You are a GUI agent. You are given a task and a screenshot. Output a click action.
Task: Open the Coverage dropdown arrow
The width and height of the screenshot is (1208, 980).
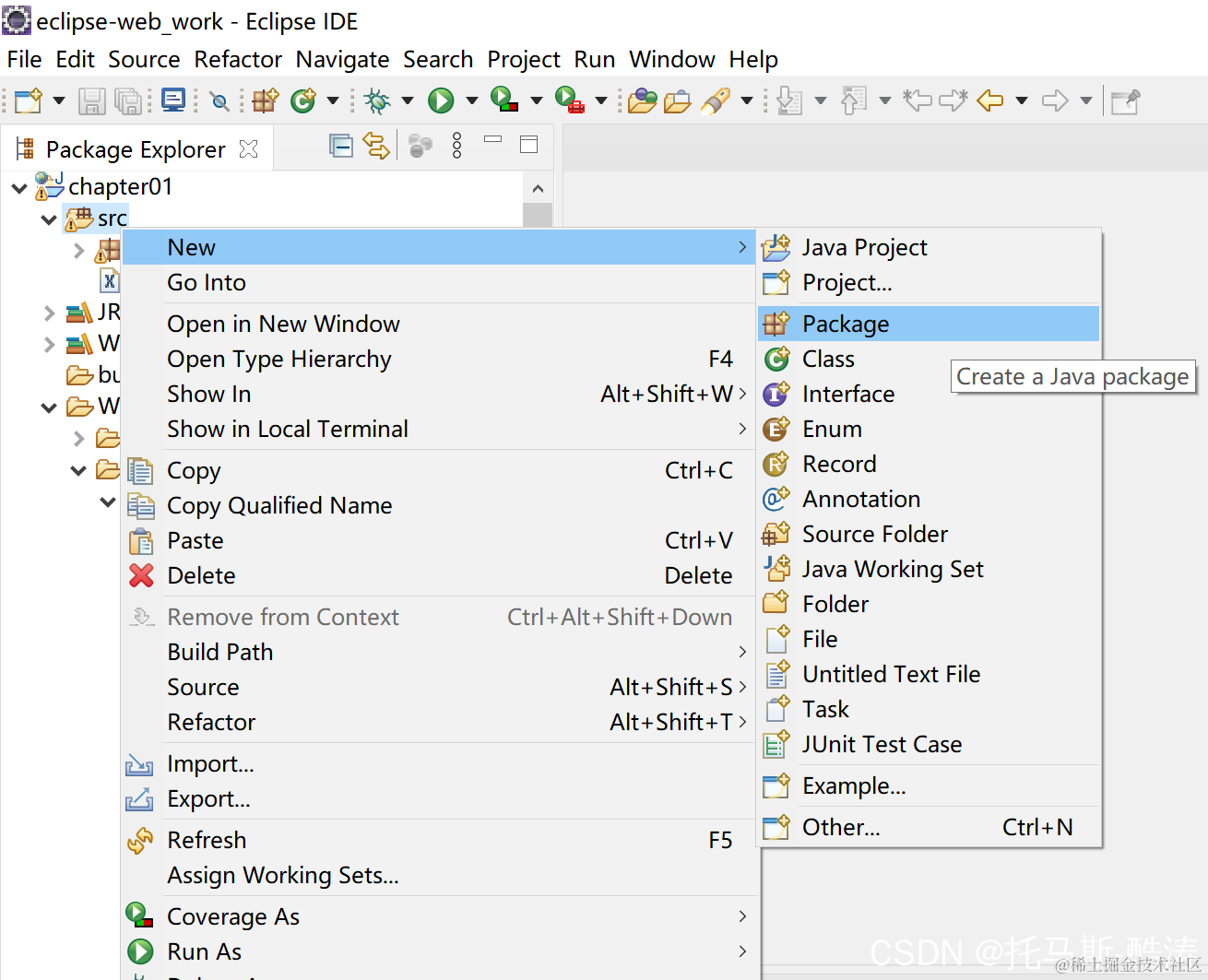point(536,100)
